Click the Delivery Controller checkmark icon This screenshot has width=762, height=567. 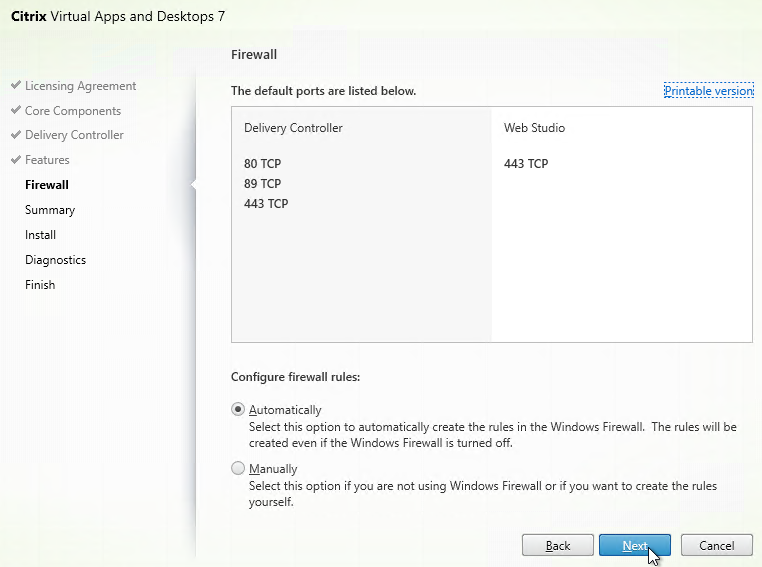(x=16, y=134)
